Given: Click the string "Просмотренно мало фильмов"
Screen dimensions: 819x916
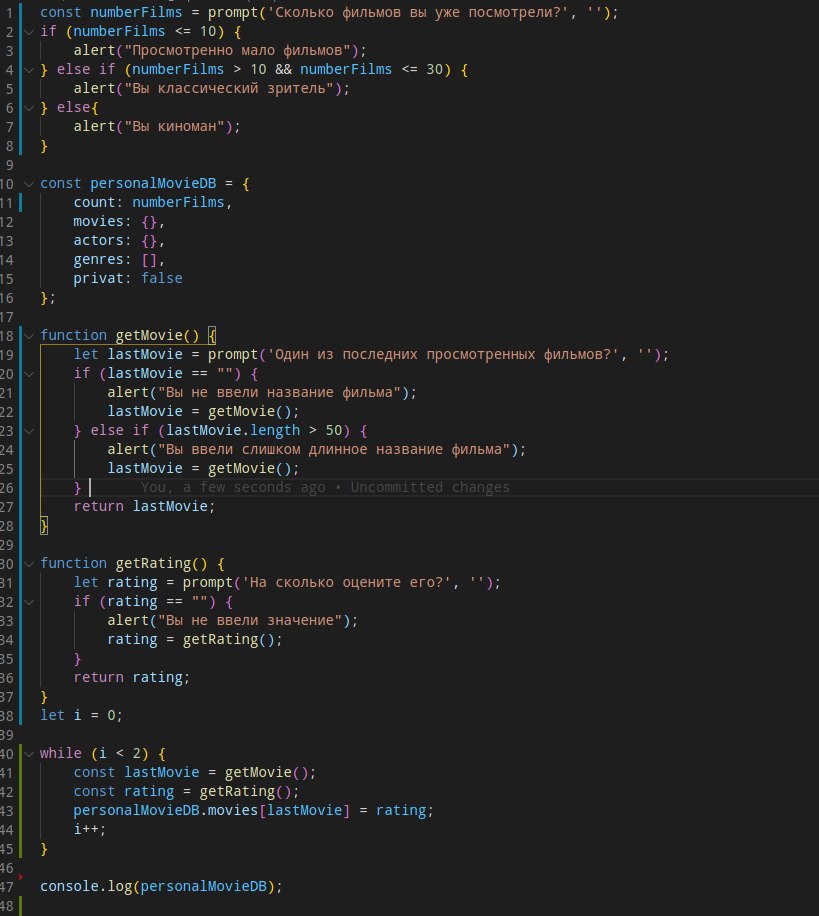Looking at the screenshot, I should click(237, 50).
